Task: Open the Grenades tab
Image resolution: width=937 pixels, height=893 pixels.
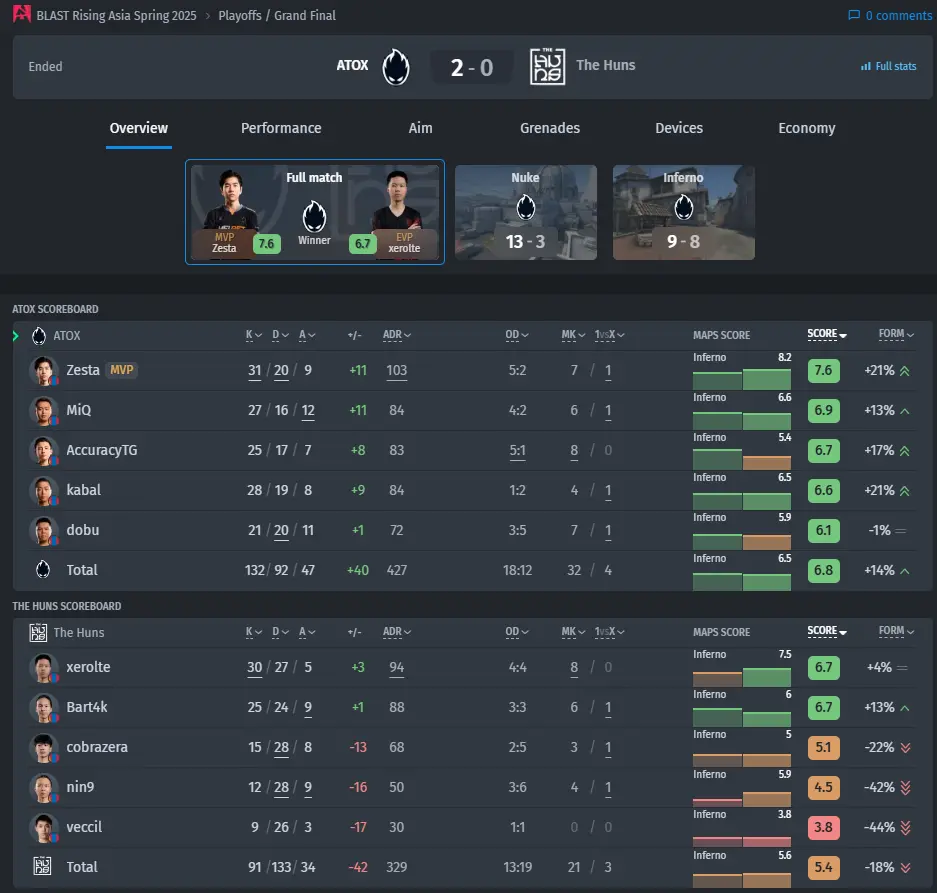Action: click(550, 128)
